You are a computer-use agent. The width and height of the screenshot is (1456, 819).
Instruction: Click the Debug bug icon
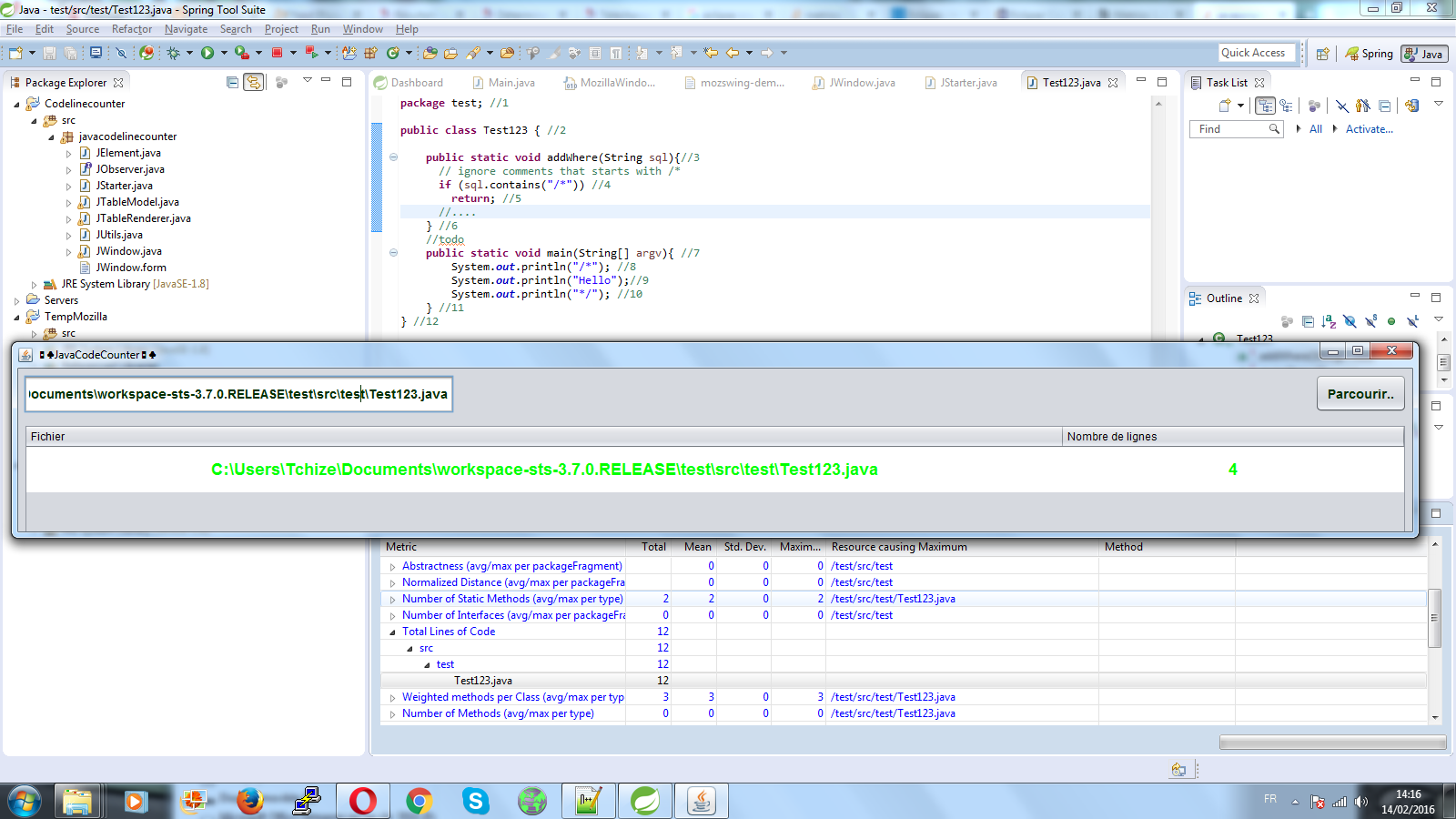click(173, 53)
